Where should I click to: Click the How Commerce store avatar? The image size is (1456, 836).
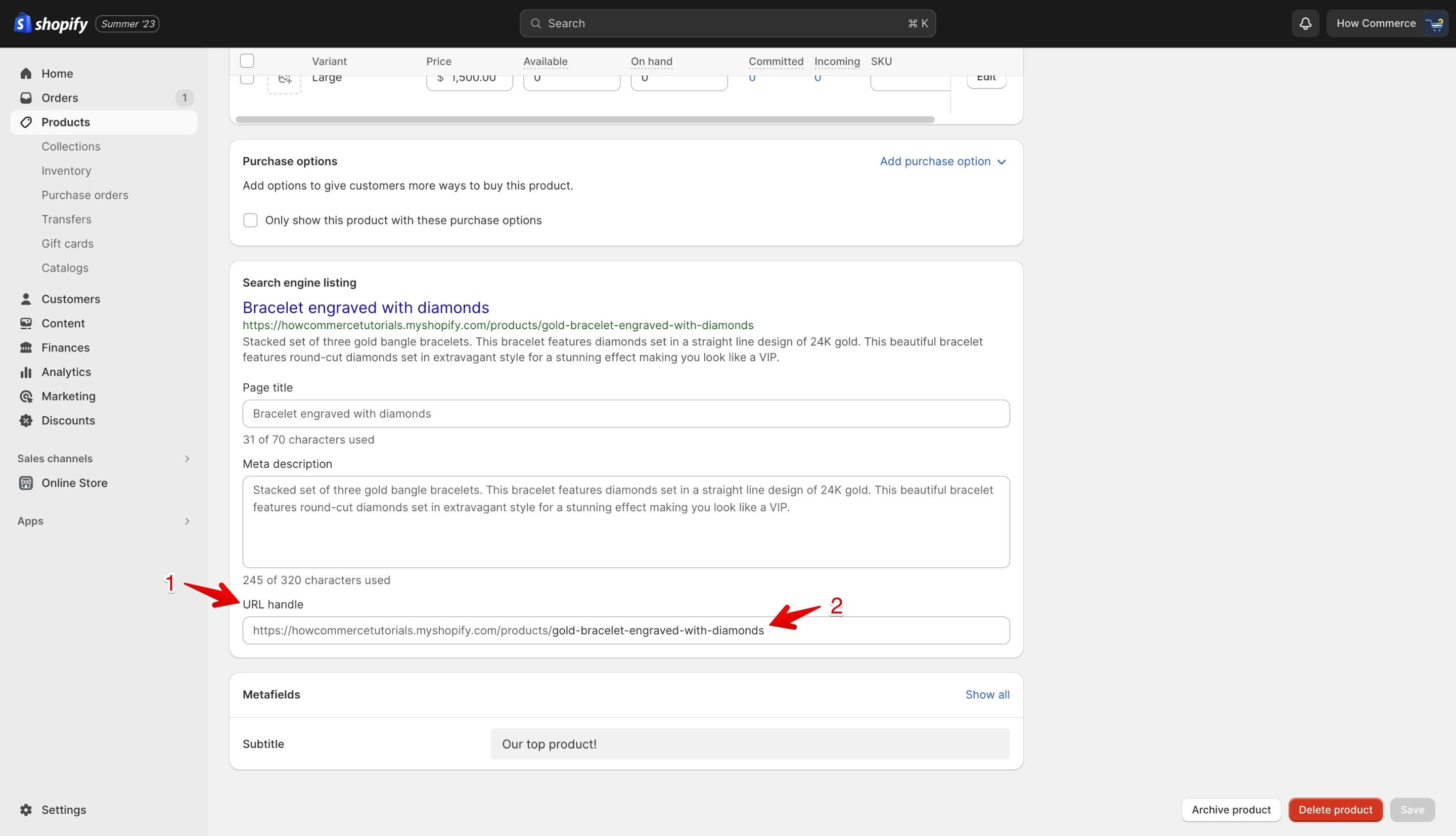click(x=1435, y=24)
